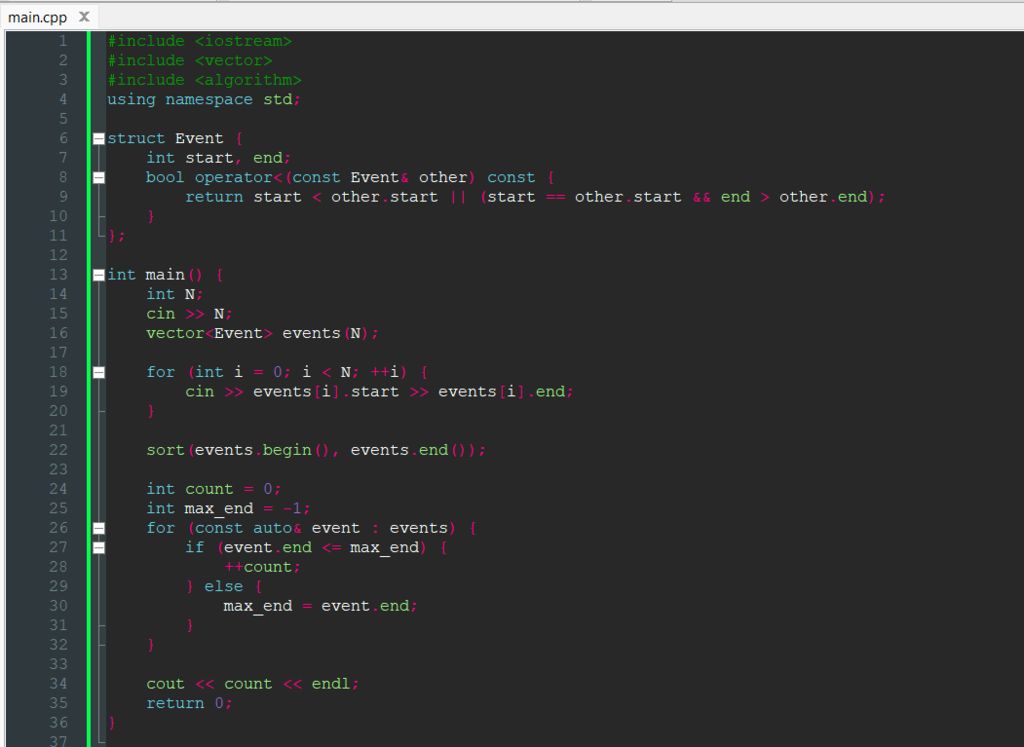Click line number 34 in the gutter

(58, 684)
